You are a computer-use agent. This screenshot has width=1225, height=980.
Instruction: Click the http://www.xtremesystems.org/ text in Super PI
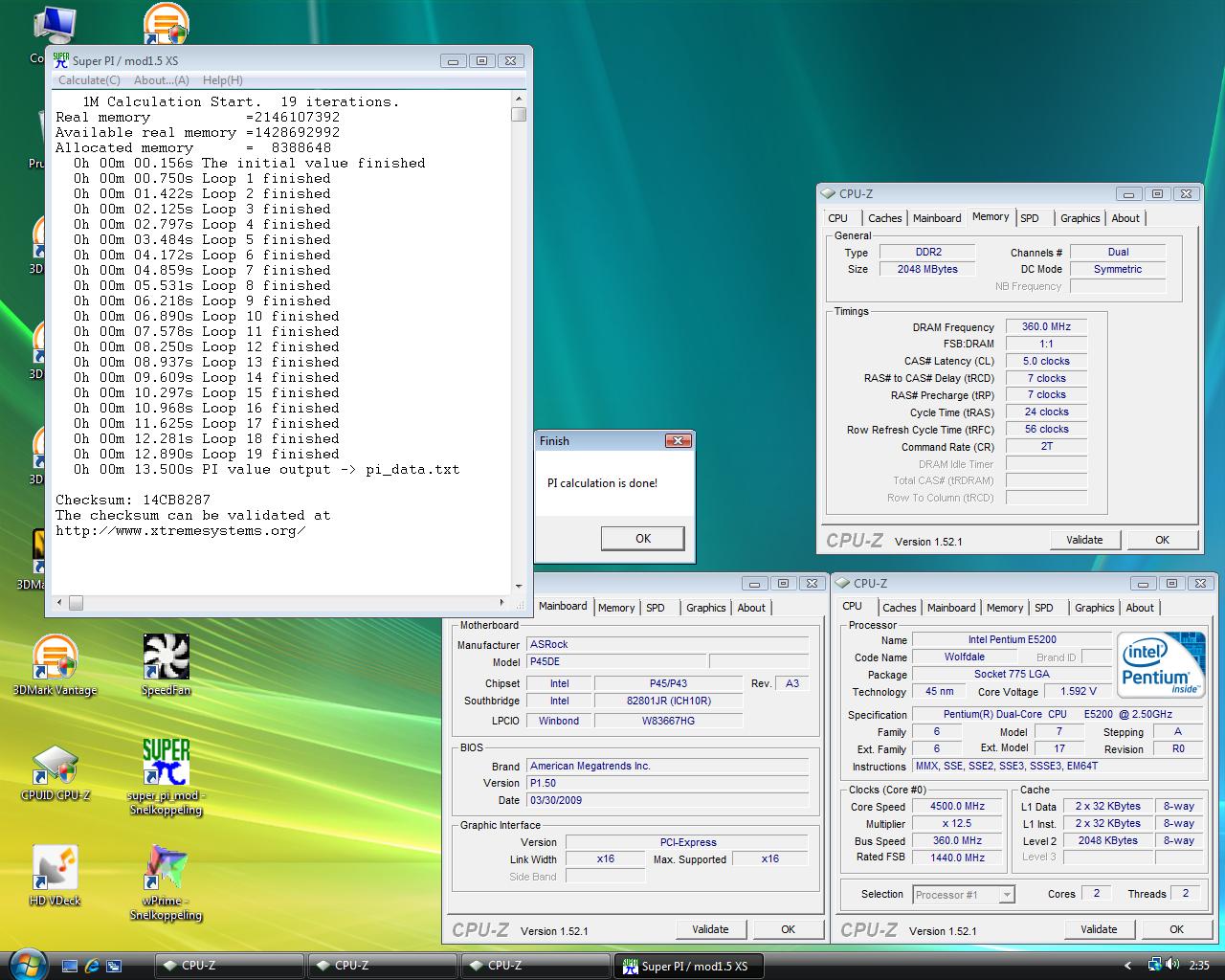[181, 530]
